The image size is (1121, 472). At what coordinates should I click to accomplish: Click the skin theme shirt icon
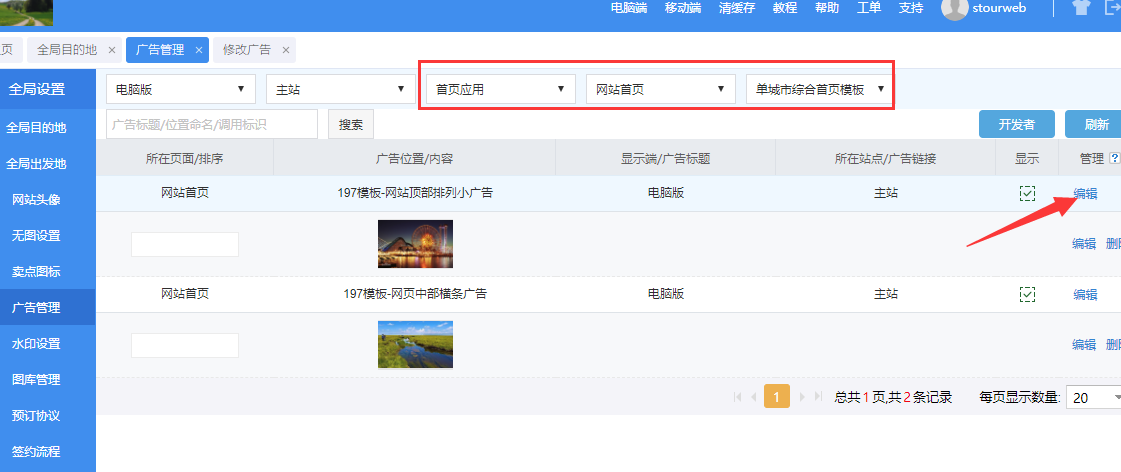[x=1081, y=8]
